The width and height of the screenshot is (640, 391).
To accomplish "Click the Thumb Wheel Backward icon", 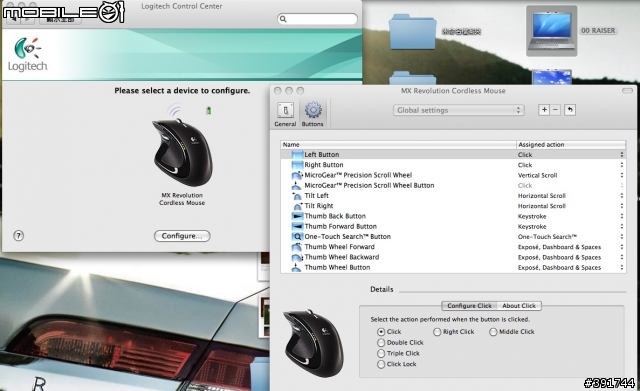I will pos(297,257).
